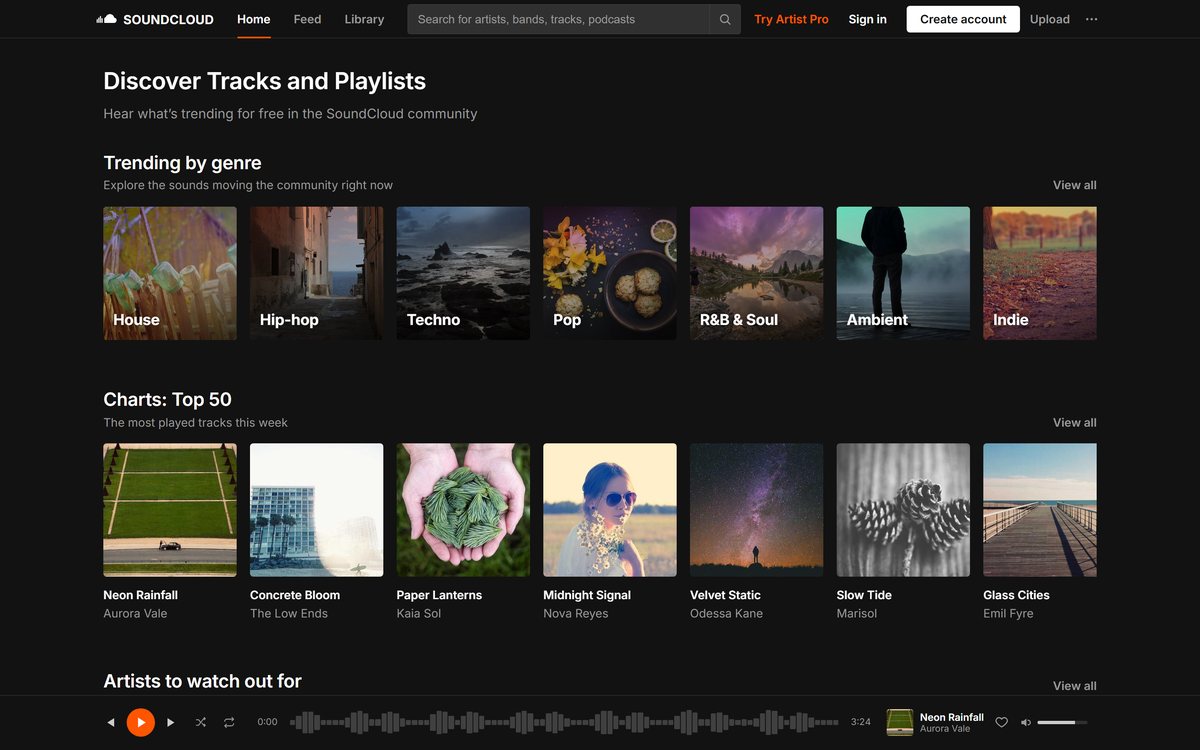Viewport: 1200px width, 750px height.
Task: Open Slow Tide cover art
Action: click(903, 510)
